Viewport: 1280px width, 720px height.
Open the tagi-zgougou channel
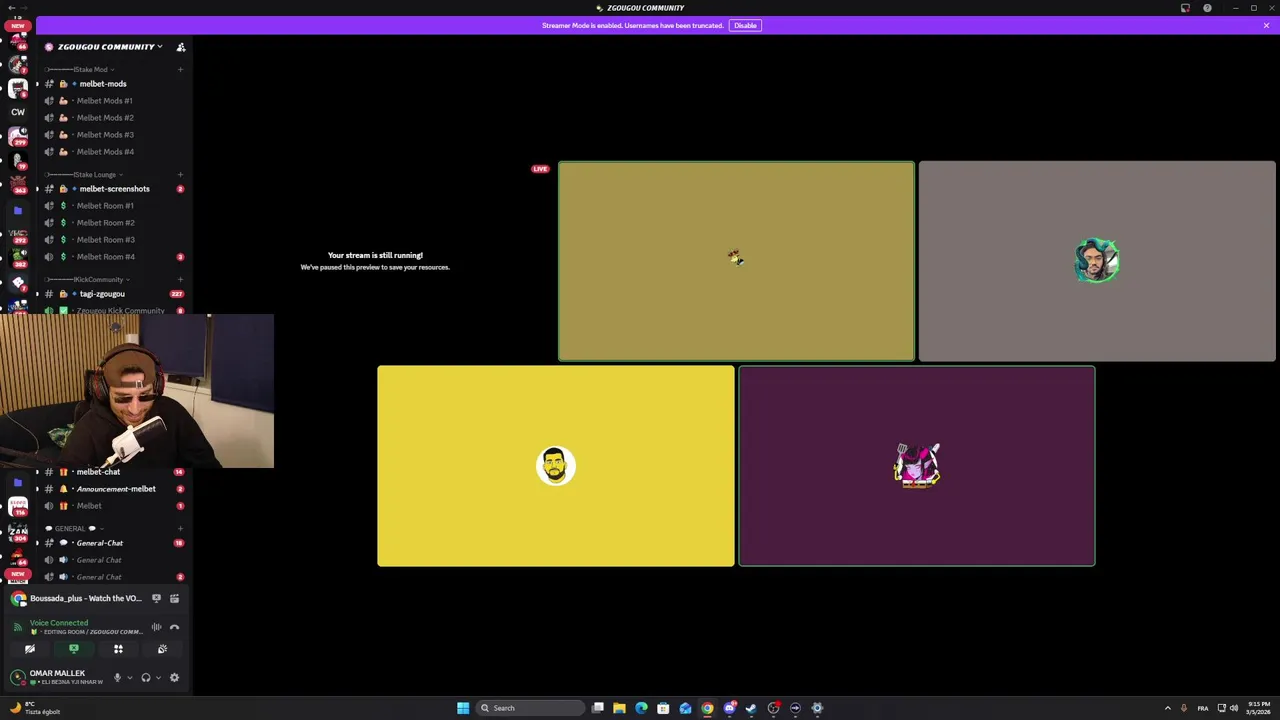pos(113,294)
